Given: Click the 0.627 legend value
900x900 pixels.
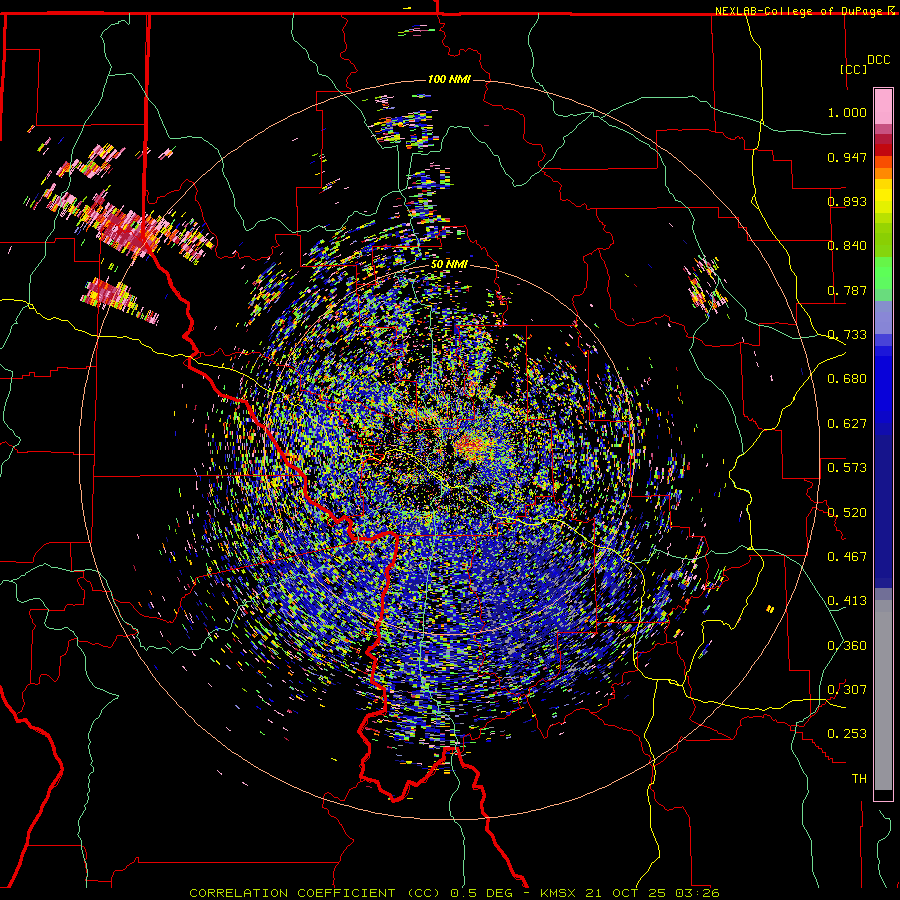Looking at the screenshot, I should [x=847, y=424].
